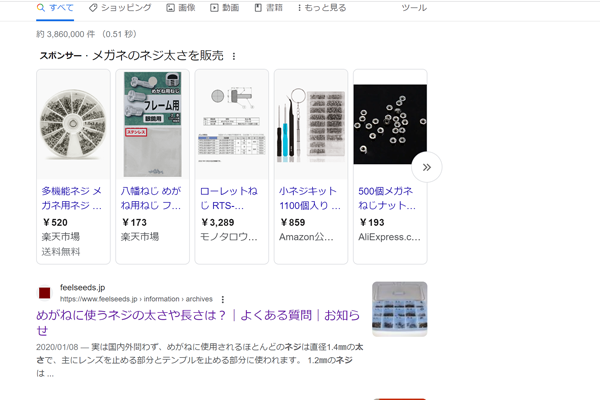This screenshot has height=400, width=600.
Task: Open the ローレットねじ RTS product link
Action: point(229,198)
